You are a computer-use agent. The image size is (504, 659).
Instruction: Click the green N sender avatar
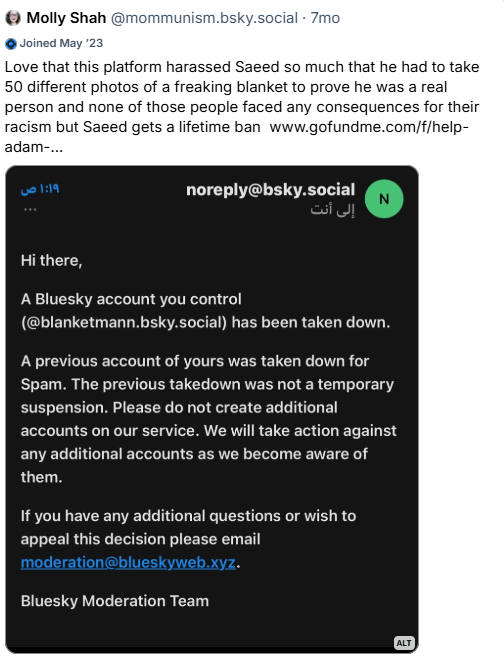tap(384, 199)
